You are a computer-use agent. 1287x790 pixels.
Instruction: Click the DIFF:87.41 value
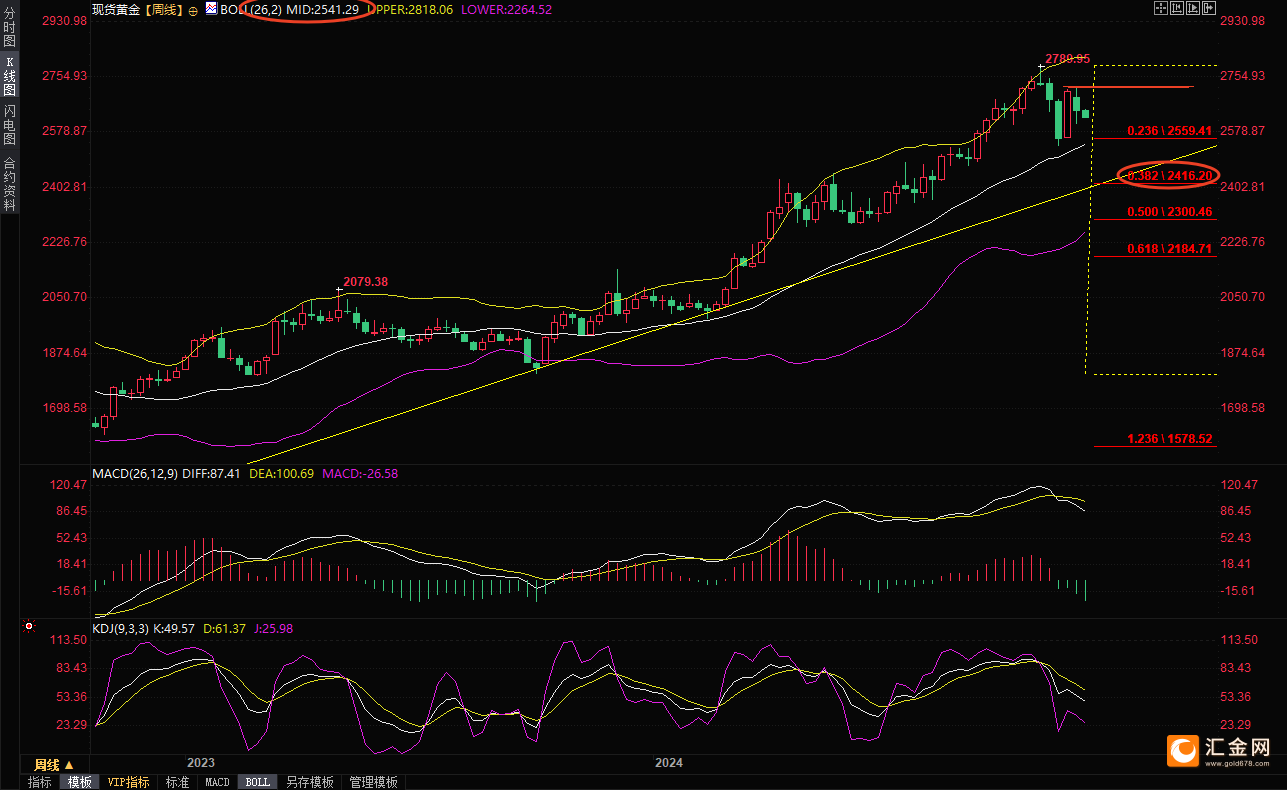coord(211,473)
